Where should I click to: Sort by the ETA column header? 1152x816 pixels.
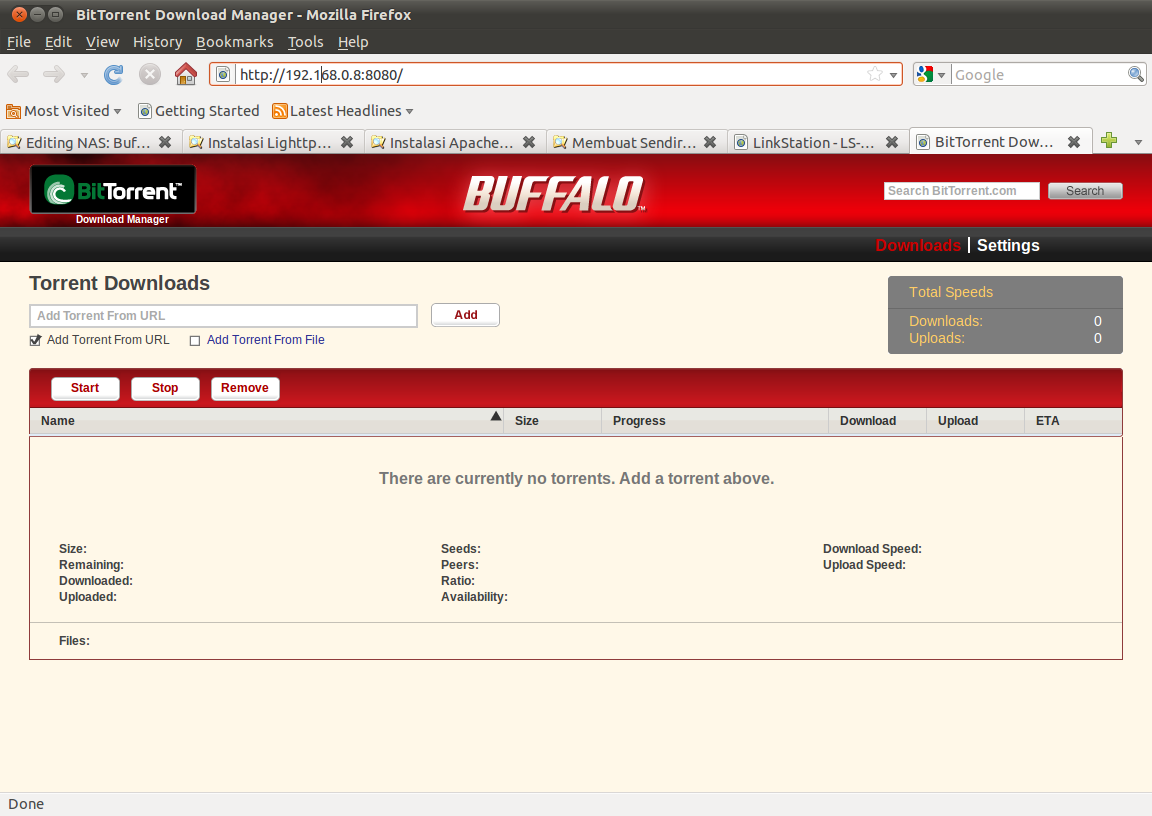coord(1073,421)
